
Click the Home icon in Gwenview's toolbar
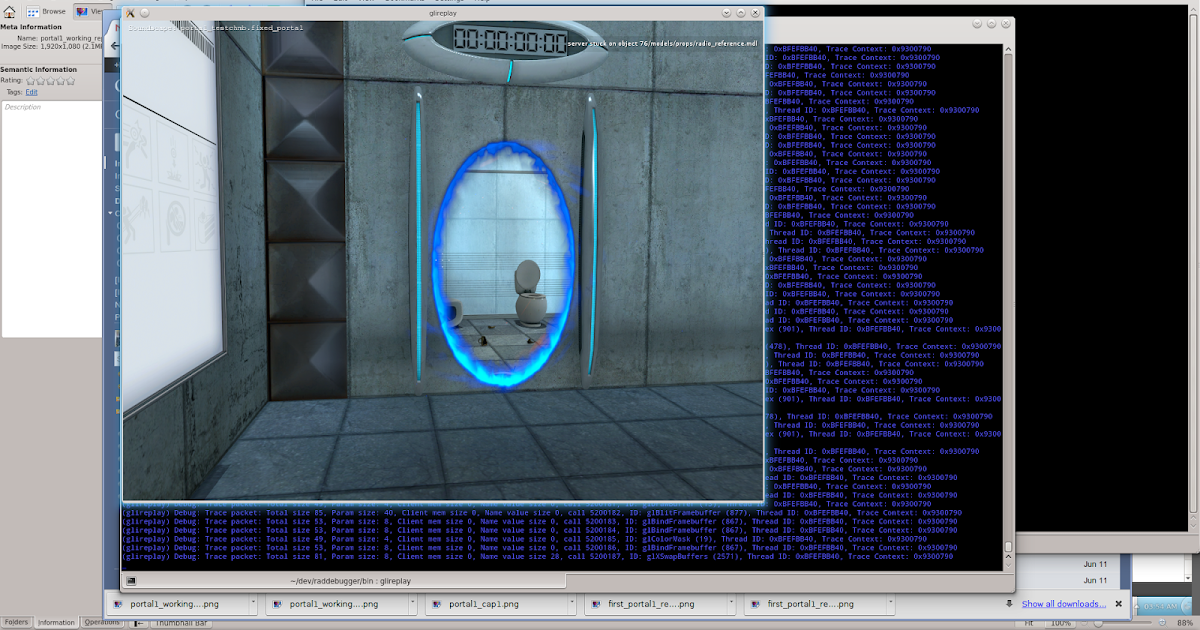(x=10, y=11)
